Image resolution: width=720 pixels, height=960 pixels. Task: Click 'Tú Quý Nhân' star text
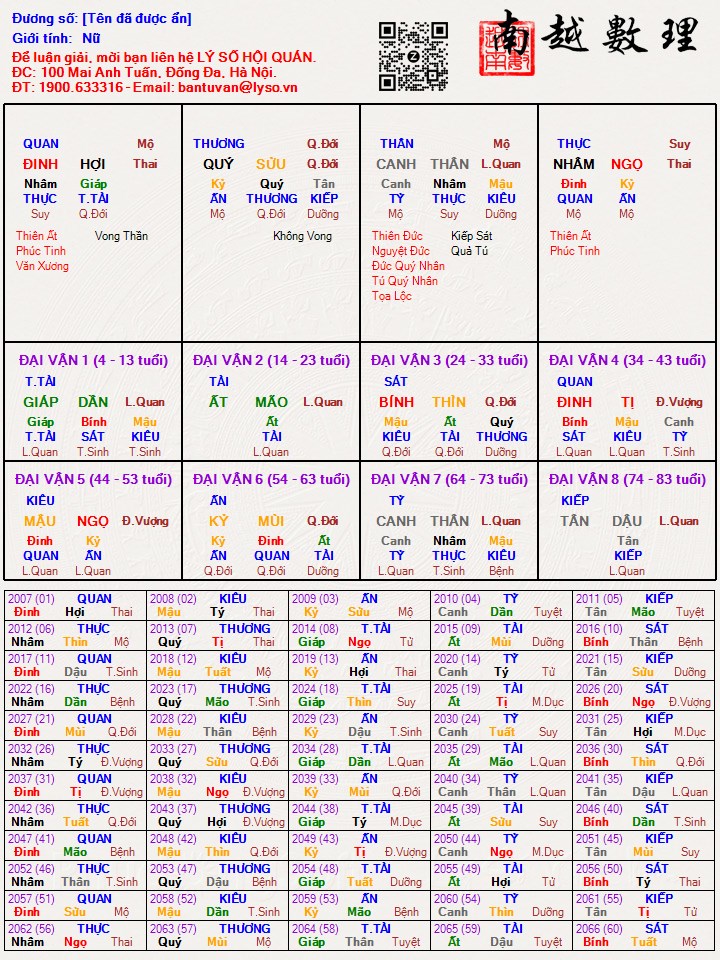pyautogui.click(x=405, y=280)
